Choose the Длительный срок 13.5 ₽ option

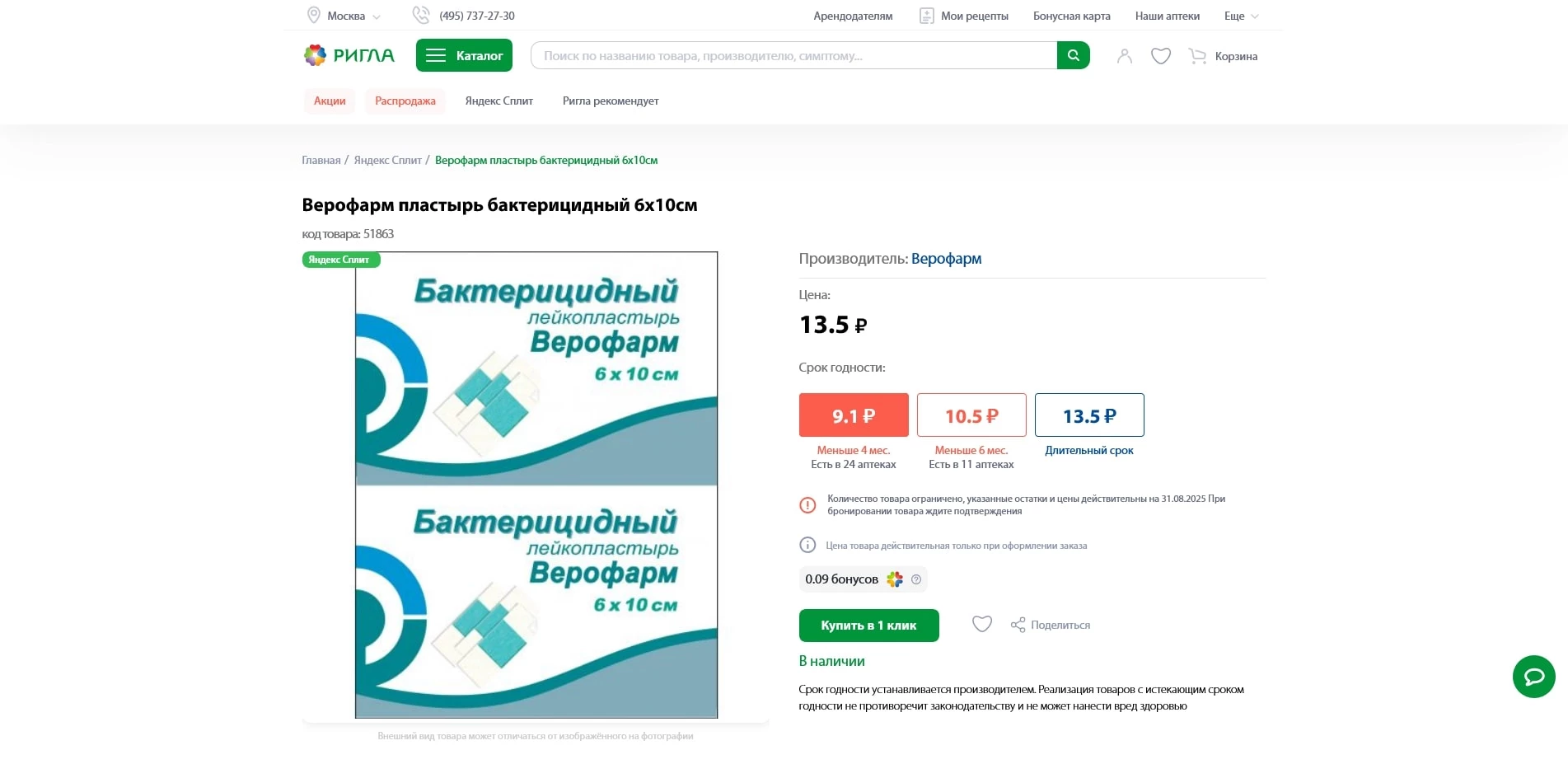[x=1089, y=415]
